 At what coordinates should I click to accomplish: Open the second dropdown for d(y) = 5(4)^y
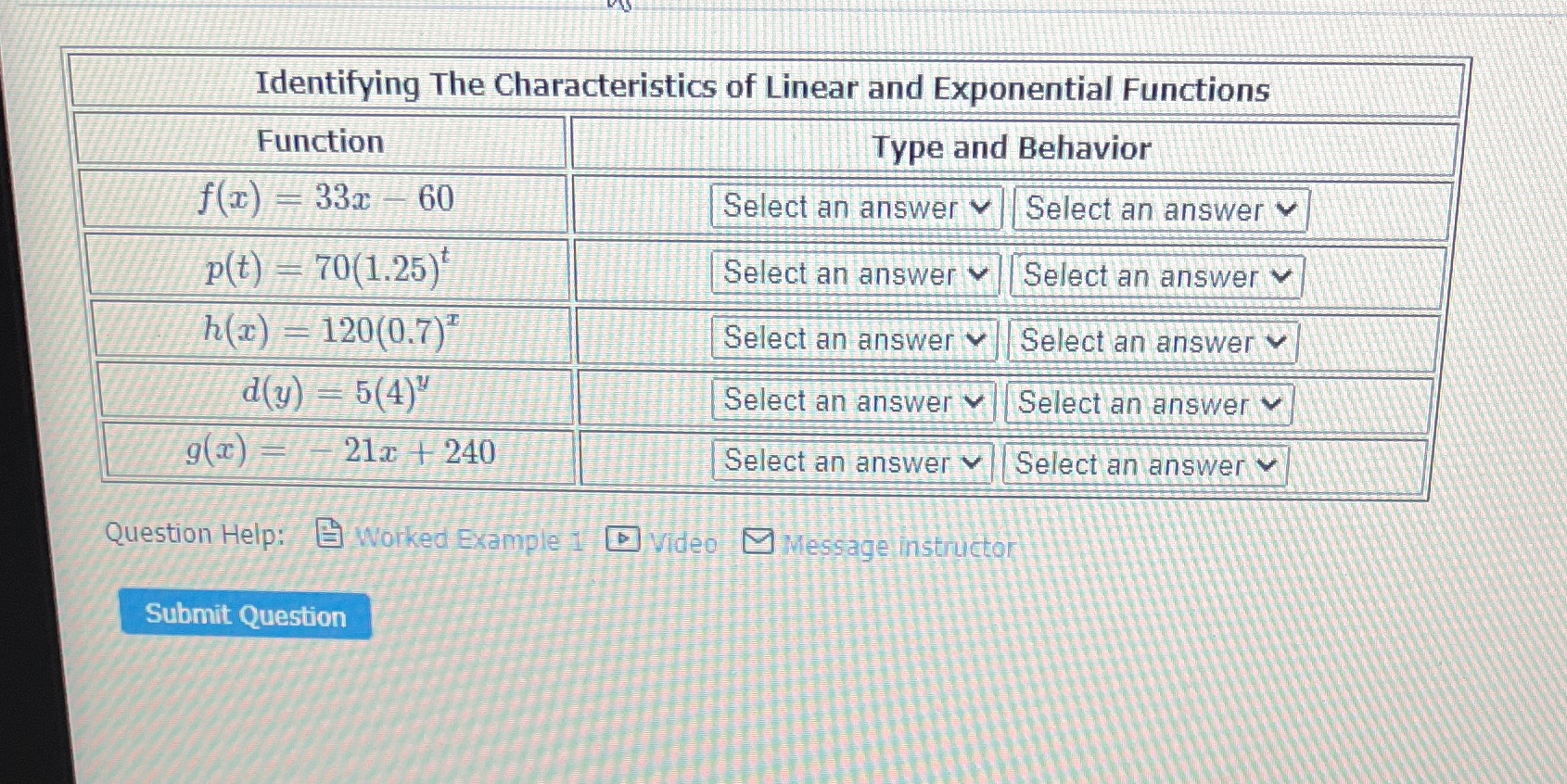tap(1150, 404)
